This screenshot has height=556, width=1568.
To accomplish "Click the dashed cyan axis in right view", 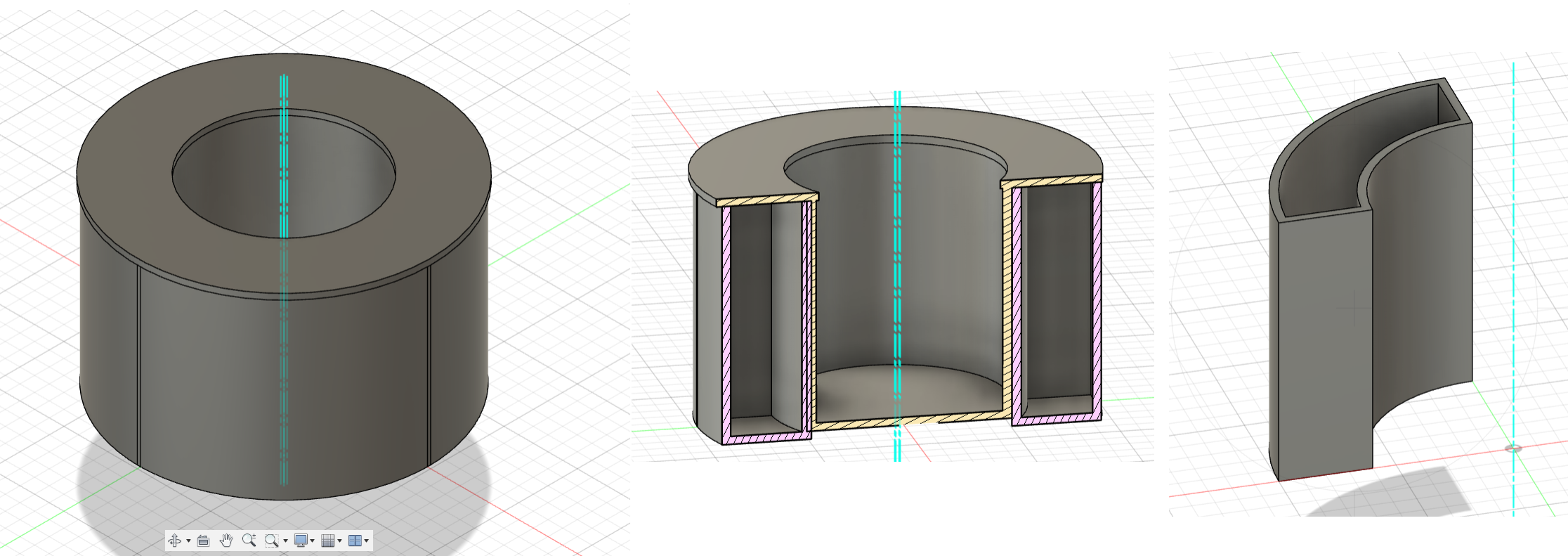I will 1513,288.
